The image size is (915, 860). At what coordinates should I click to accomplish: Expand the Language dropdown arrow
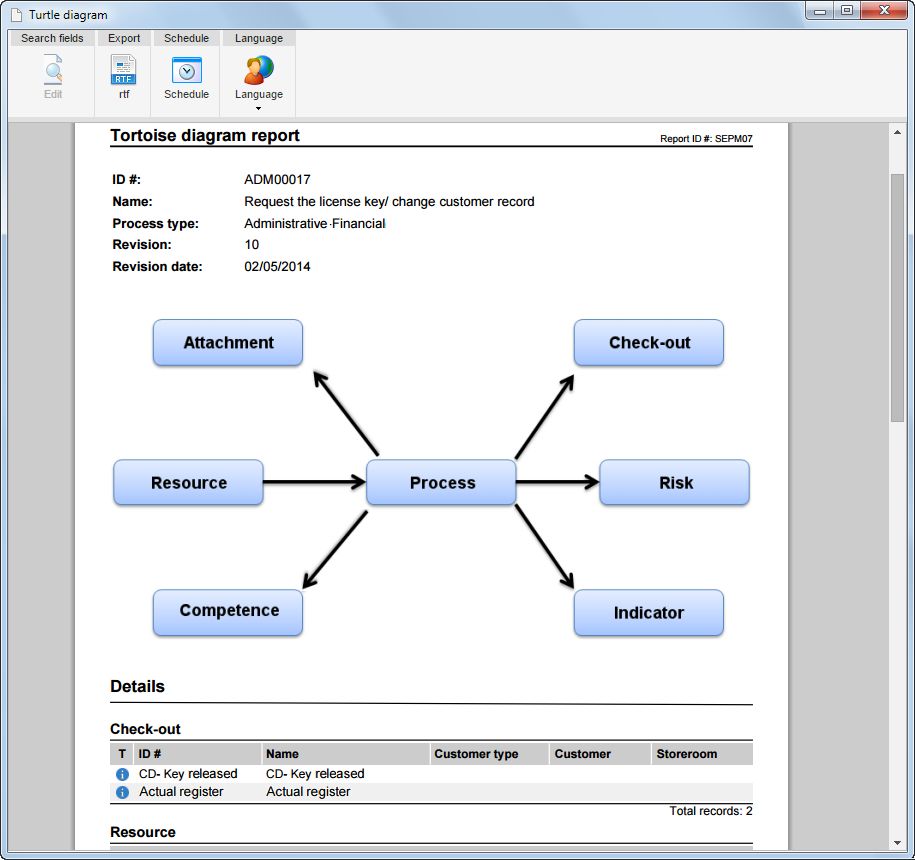[259, 109]
